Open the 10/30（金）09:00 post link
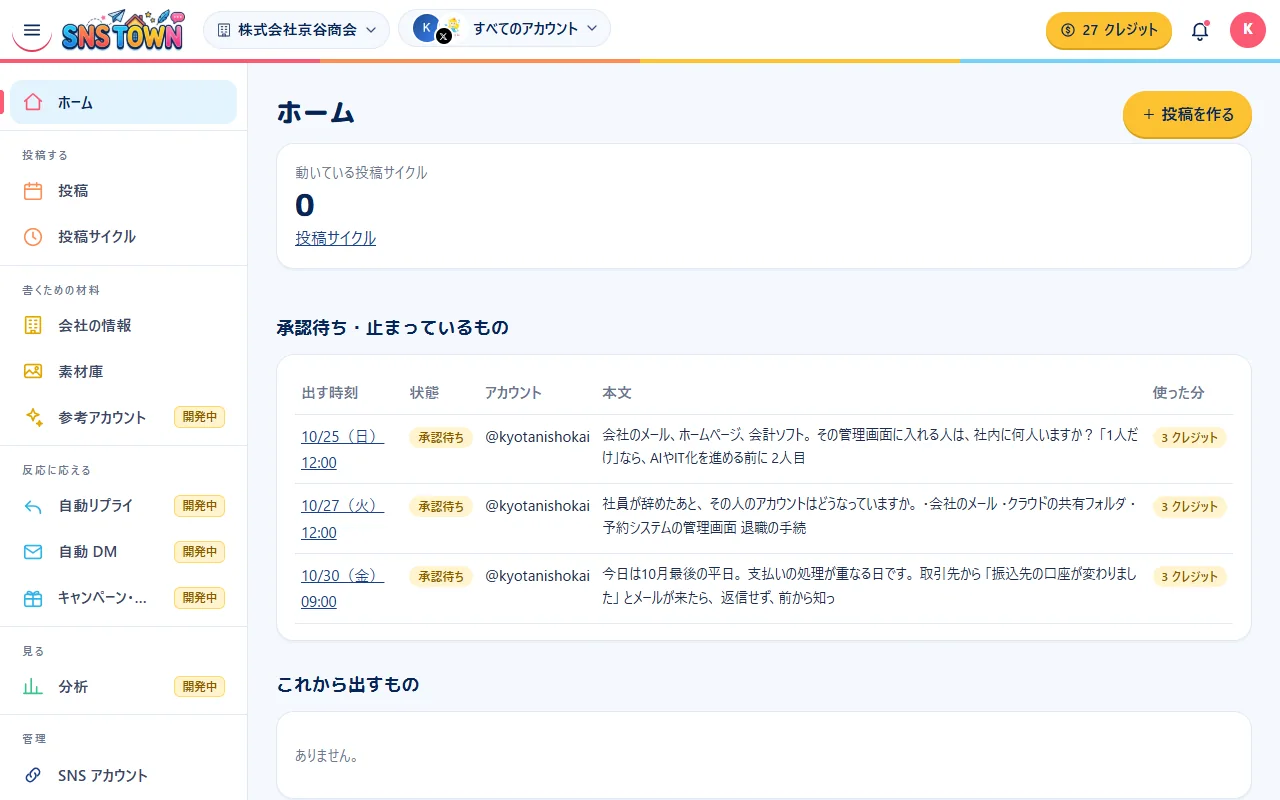This screenshot has width=1280, height=800. coord(342,589)
